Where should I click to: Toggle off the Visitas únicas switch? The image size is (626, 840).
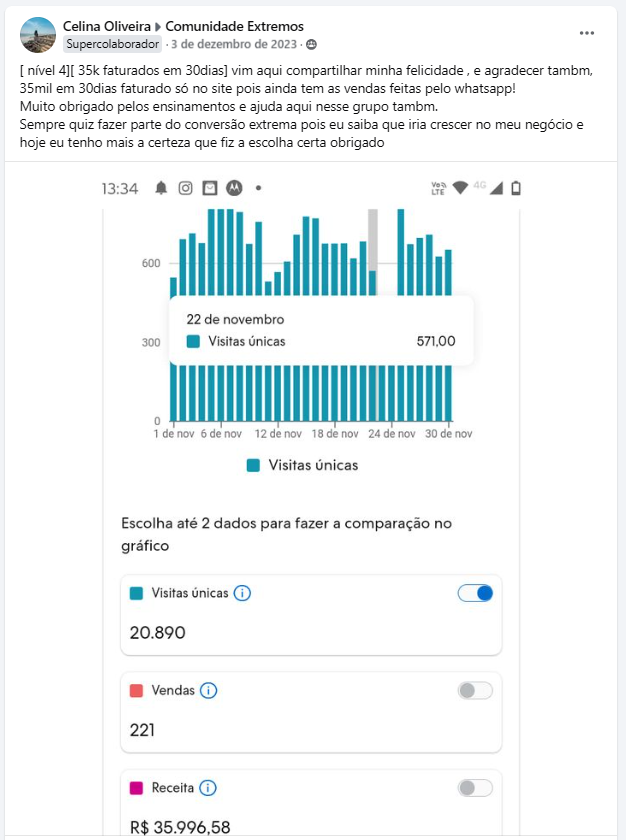point(475,593)
